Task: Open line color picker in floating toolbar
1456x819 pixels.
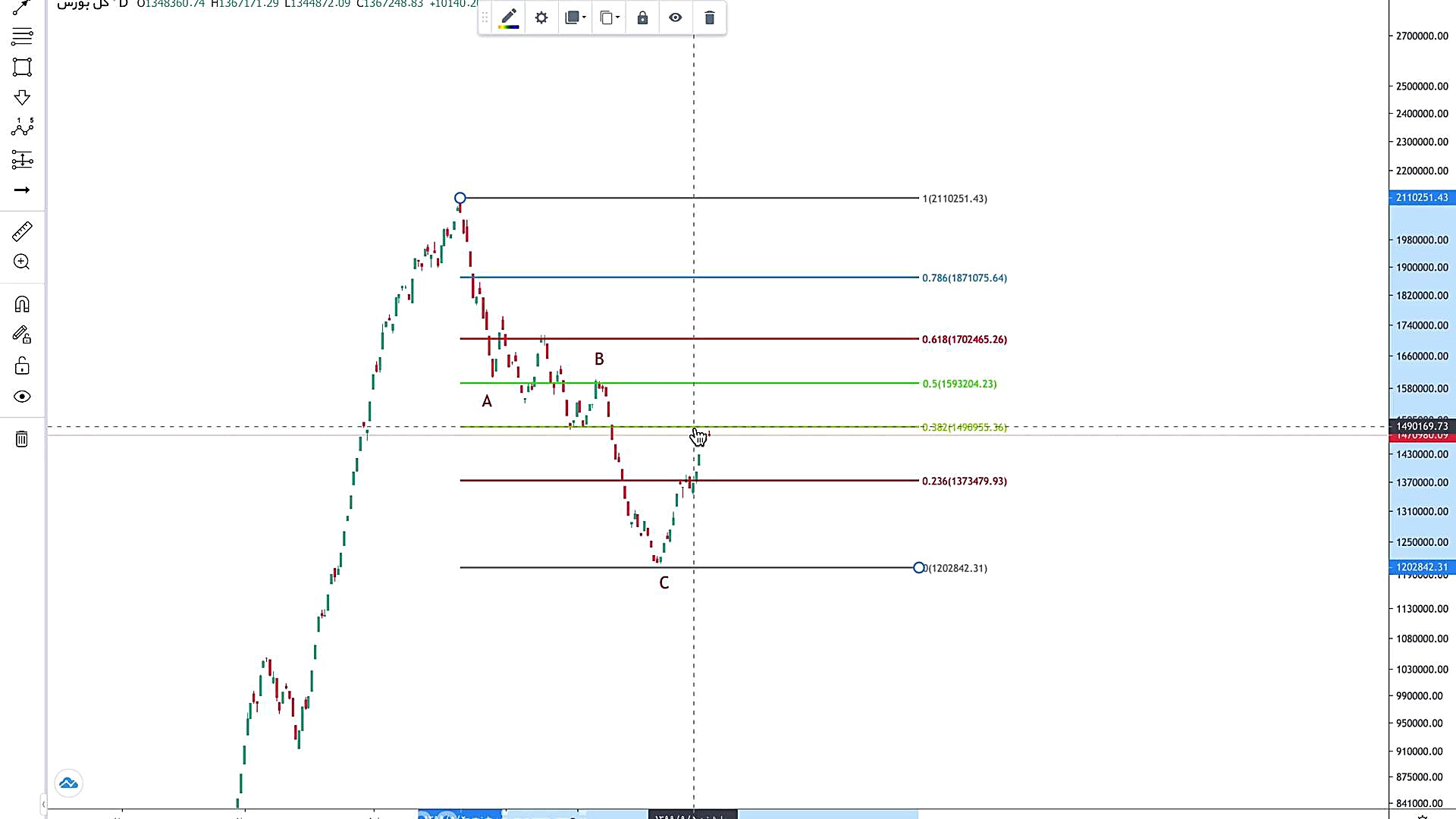Action: pos(509,18)
